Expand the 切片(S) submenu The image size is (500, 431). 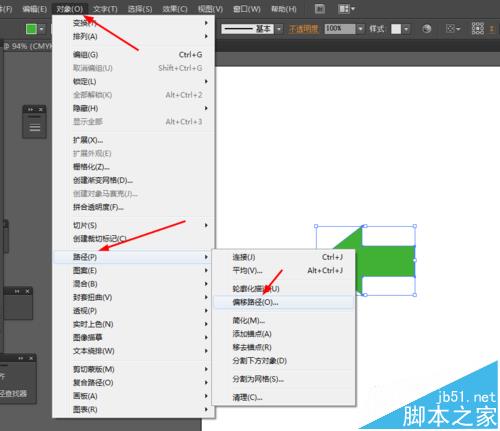click(x=133, y=225)
